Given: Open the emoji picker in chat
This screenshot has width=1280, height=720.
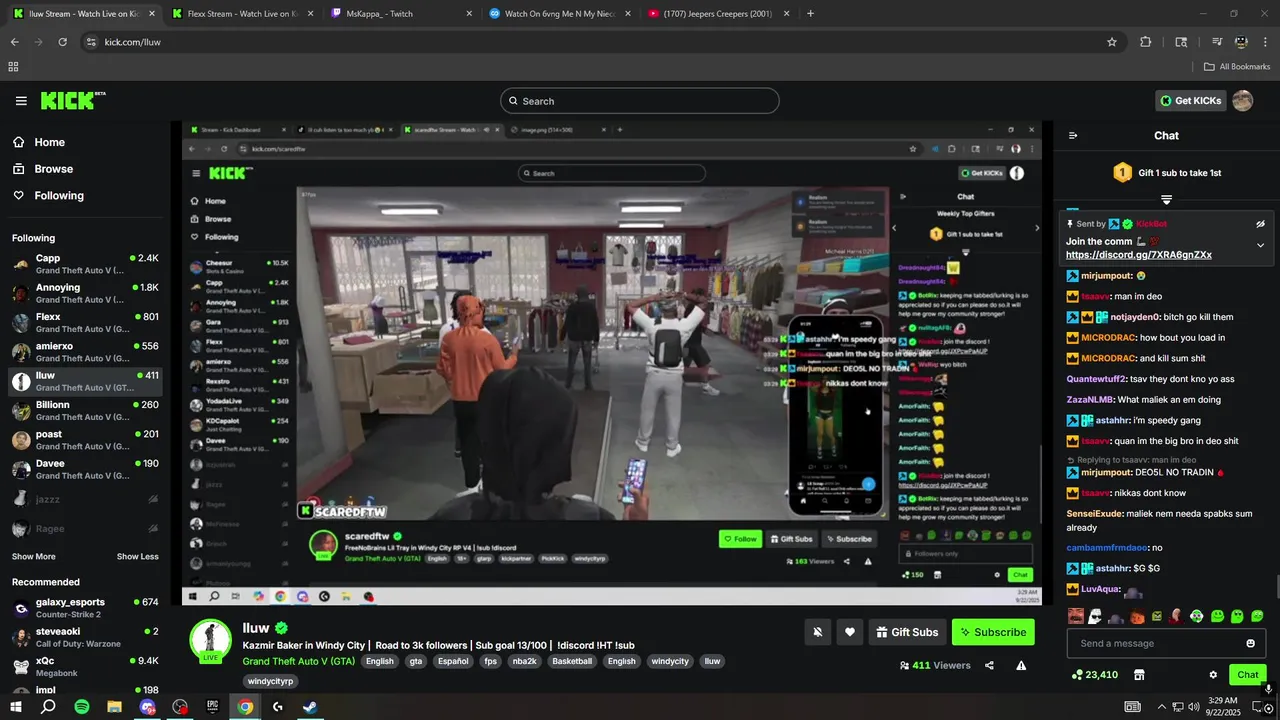Looking at the screenshot, I should coord(1250,643).
